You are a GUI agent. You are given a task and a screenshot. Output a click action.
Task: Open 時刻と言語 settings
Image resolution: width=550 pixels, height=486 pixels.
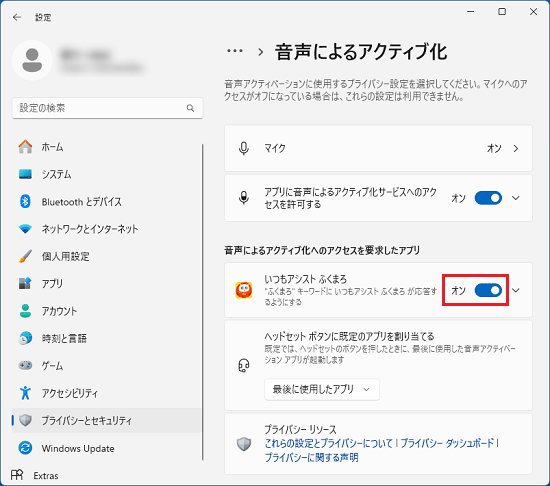[x=107, y=338]
